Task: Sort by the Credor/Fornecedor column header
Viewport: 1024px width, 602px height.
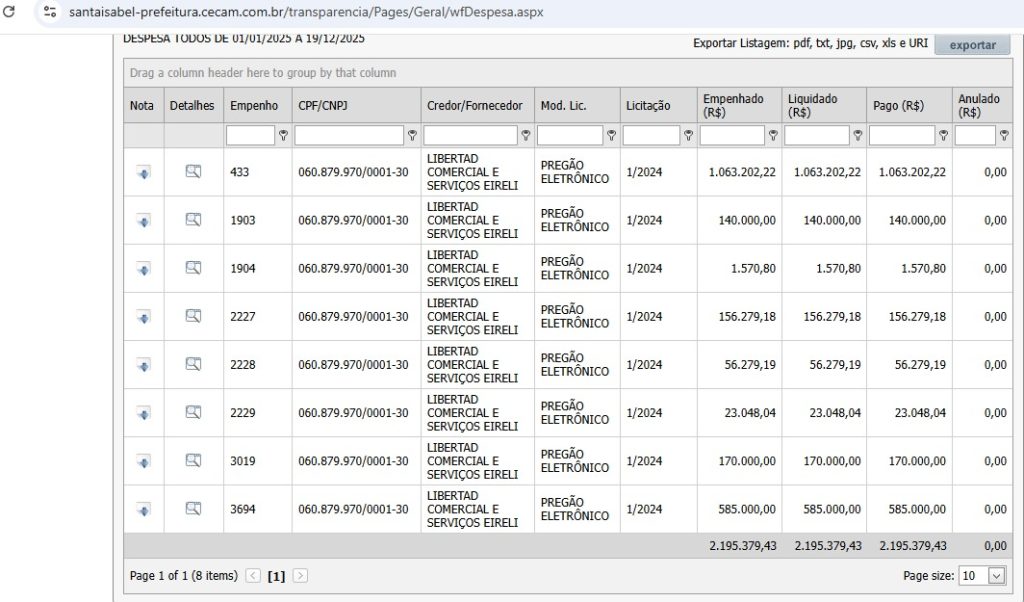Action: [x=474, y=106]
